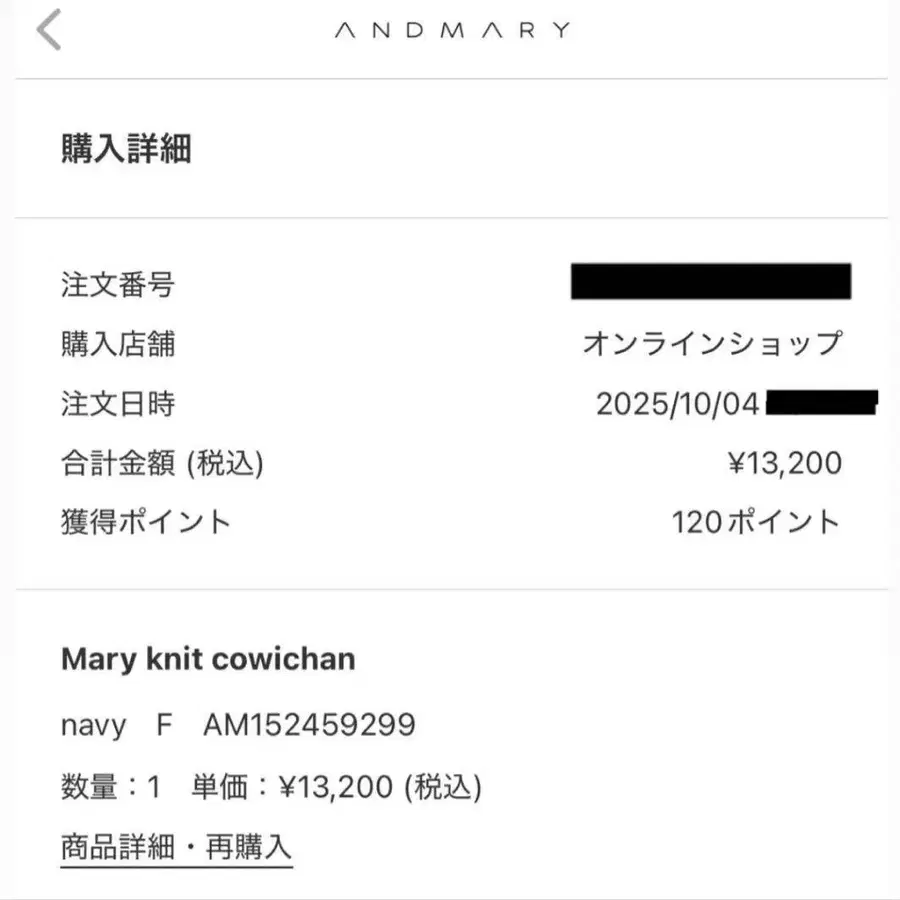This screenshot has width=900, height=900.
Task: Click the navy color text
Action: [93, 725]
